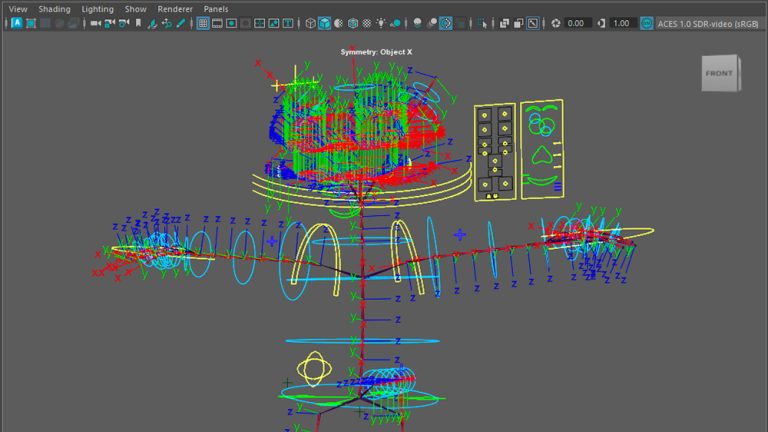Toggle the viewport Grid display
The height and width of the screenshot is (432, 768).
point(202,23)
